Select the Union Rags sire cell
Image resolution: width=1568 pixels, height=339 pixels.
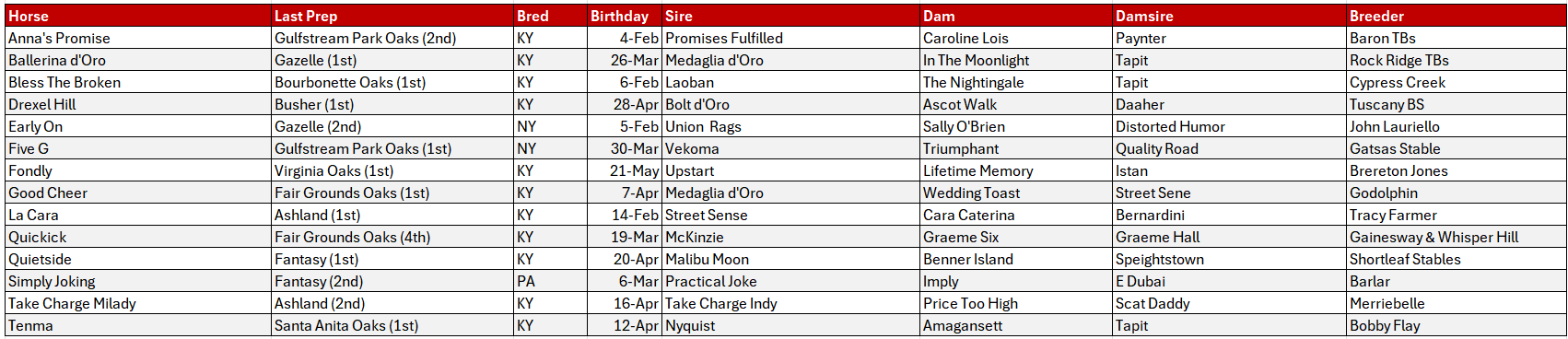(790, 126)
